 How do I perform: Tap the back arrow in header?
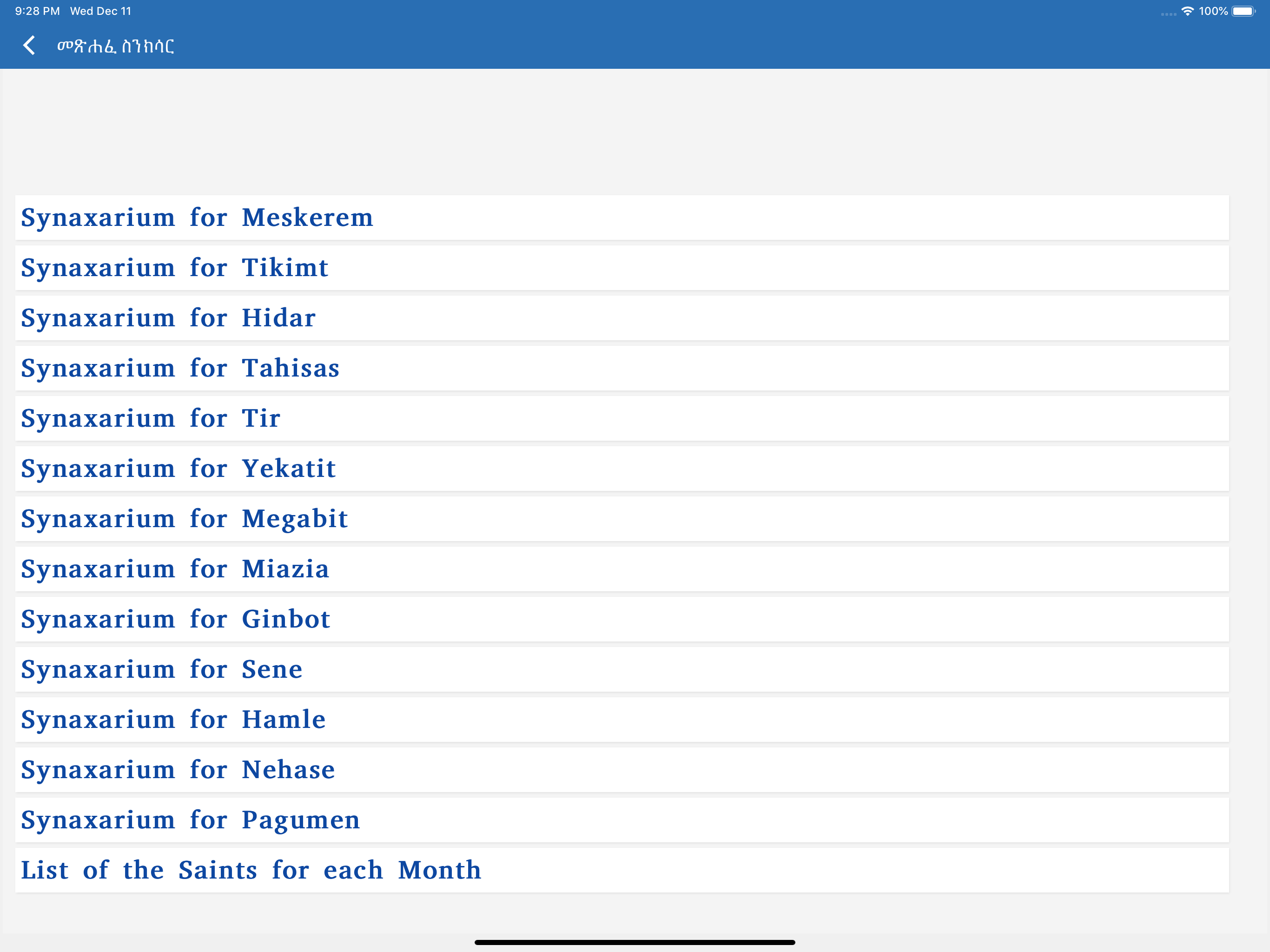point(29,46)
